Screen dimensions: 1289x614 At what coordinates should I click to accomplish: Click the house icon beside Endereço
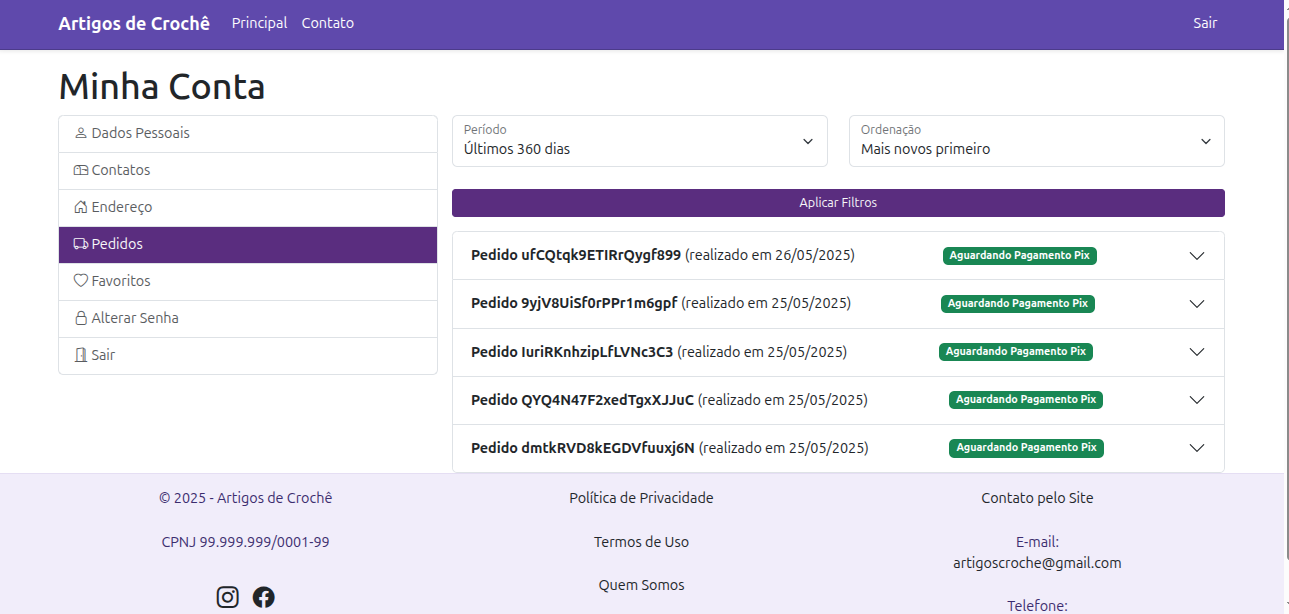[81, 207]
